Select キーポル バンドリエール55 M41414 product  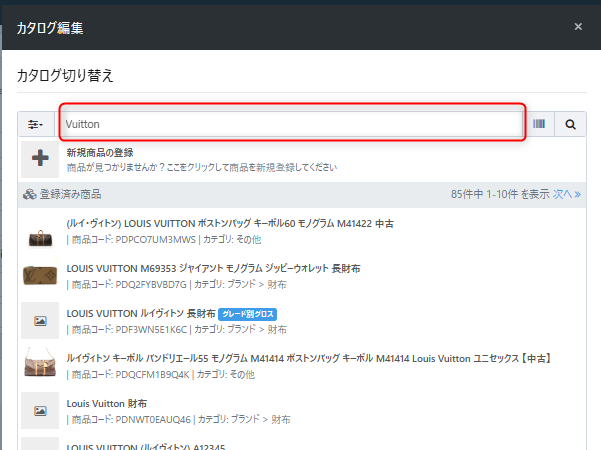302,366
